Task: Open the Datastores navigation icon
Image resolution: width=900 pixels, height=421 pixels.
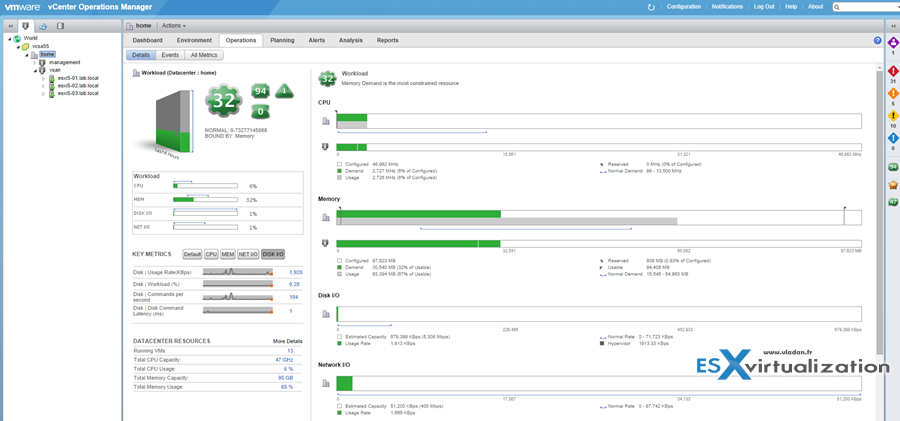Action: tap(60, 26)
